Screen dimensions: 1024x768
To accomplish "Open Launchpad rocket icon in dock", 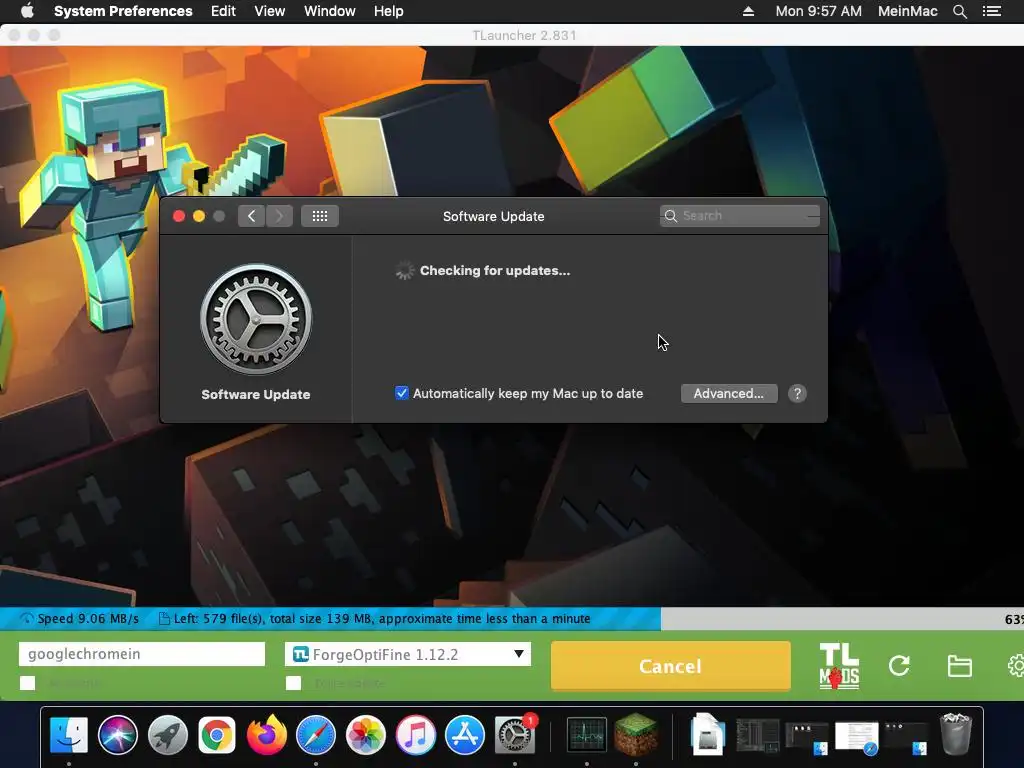I will 167,735.
